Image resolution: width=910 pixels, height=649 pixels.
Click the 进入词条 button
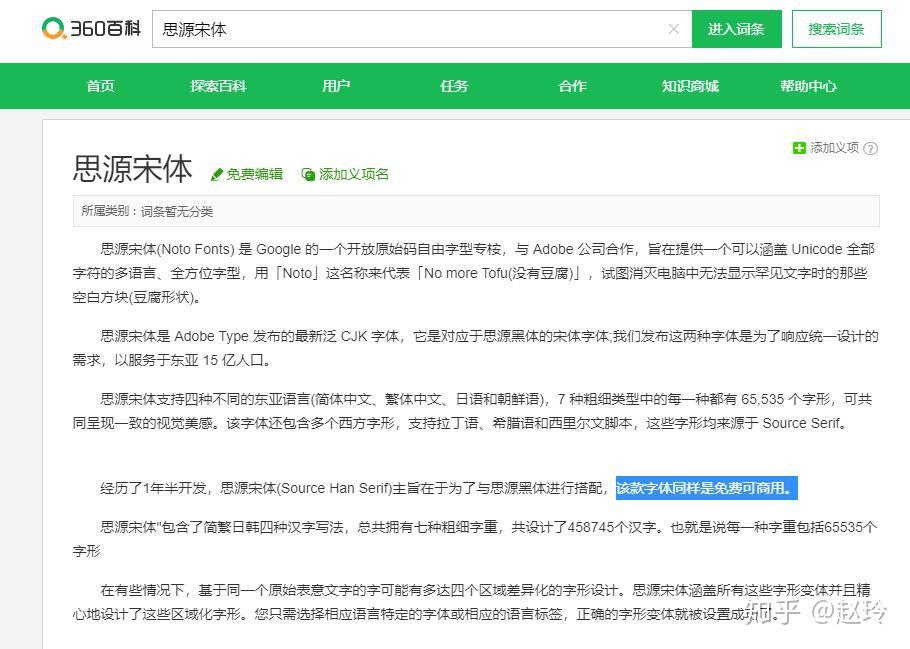pos(736,29)
